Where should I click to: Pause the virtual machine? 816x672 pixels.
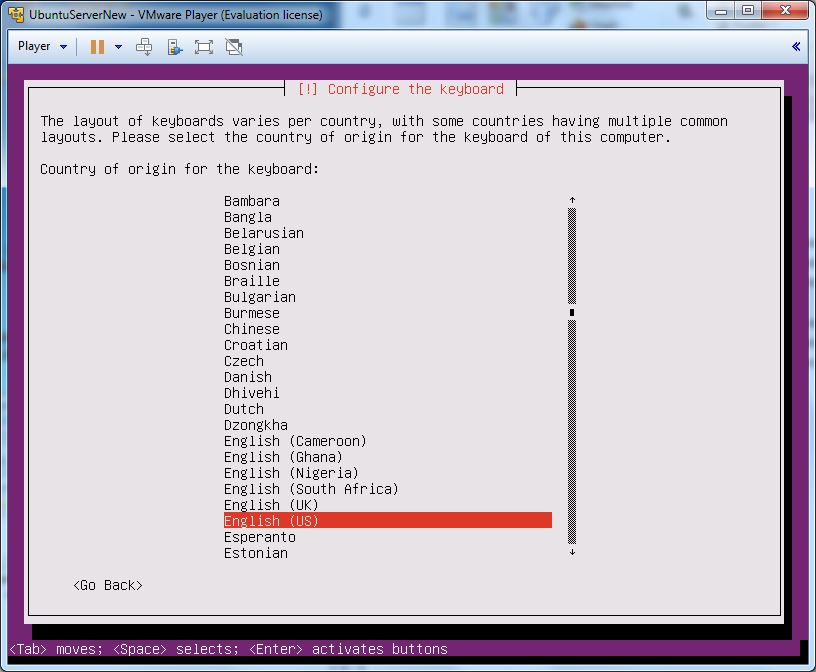pos(97,46)
